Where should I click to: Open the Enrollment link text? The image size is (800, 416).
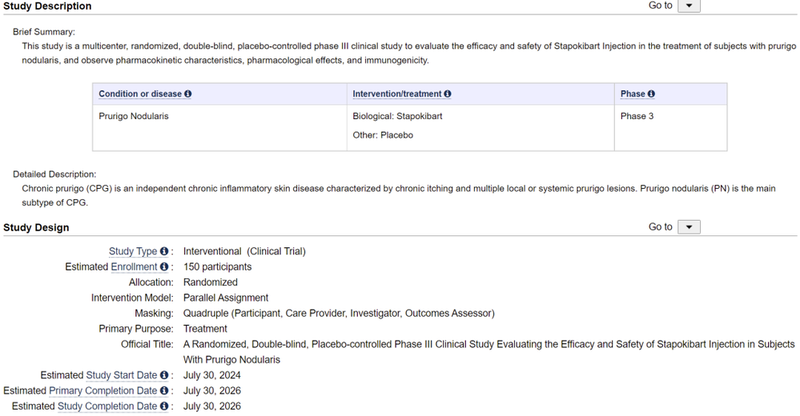(134, 268)
